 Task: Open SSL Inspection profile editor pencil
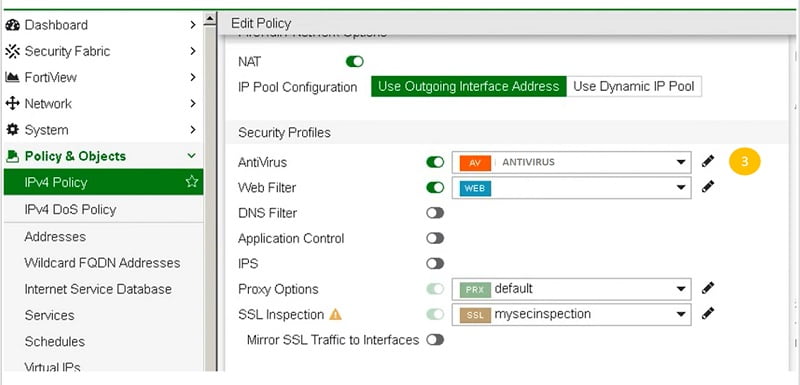click(x=707, y=313)
